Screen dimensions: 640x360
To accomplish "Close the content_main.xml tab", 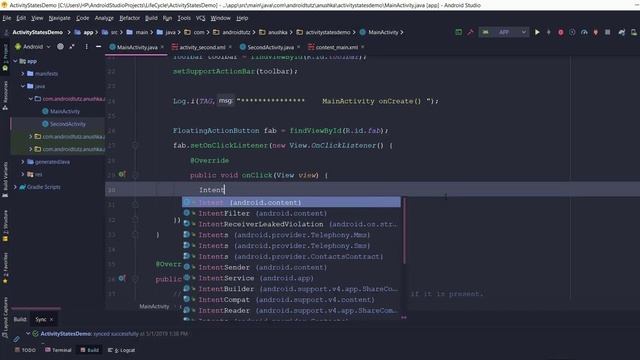I will (362, 47).
